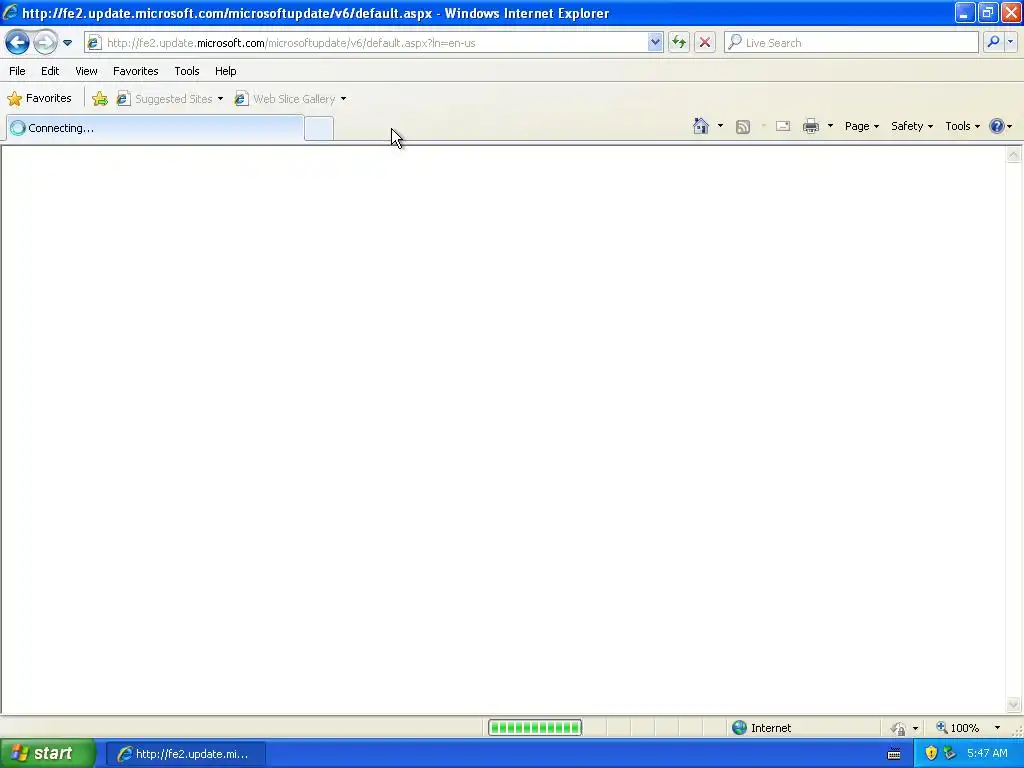Expand the zoom level dropdown arrow
Screen dimensions: 1024x768
[x=997, y=728]
